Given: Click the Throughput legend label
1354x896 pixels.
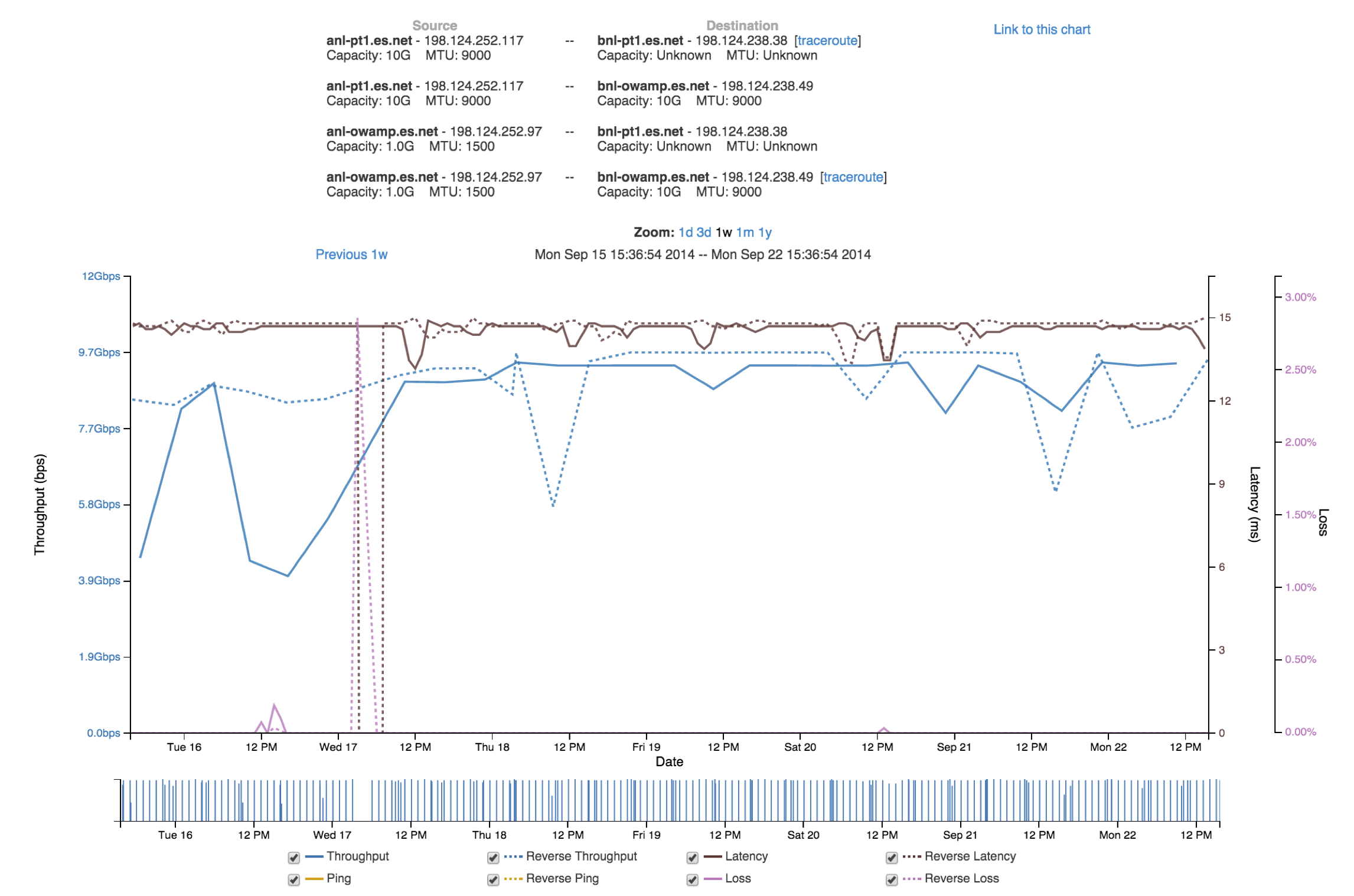Looking at the screenshot, I should [x=358, y=856].
